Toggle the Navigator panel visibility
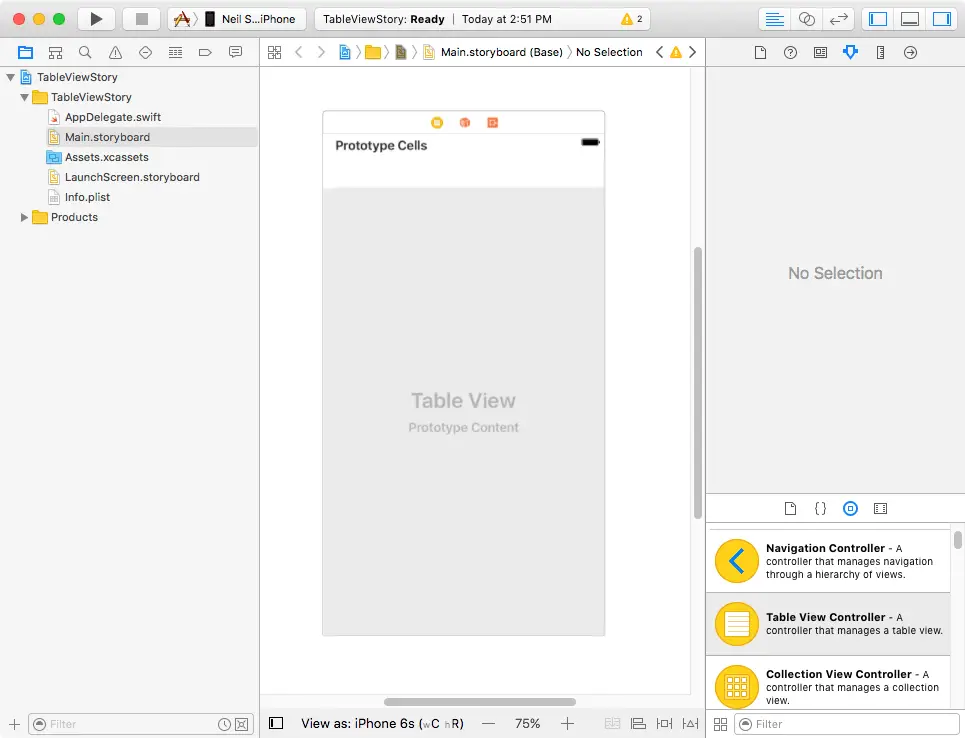 pyautogui.click(x=878, y=19)
